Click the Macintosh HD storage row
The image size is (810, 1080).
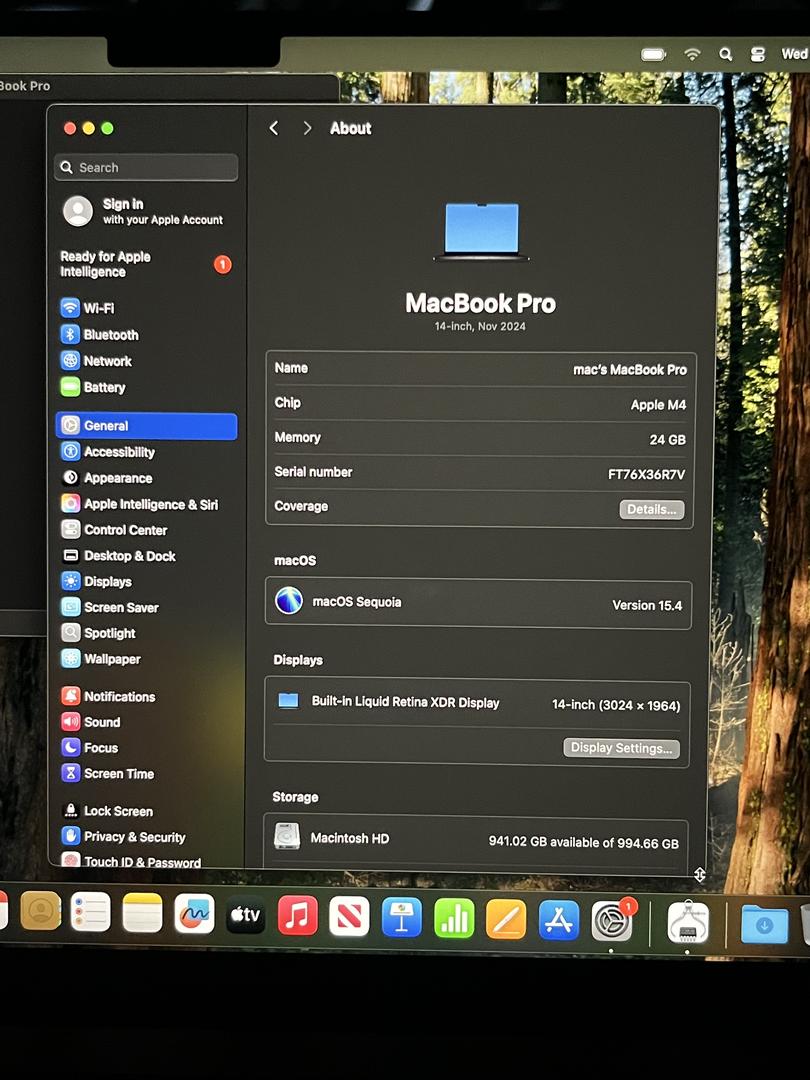476,840
